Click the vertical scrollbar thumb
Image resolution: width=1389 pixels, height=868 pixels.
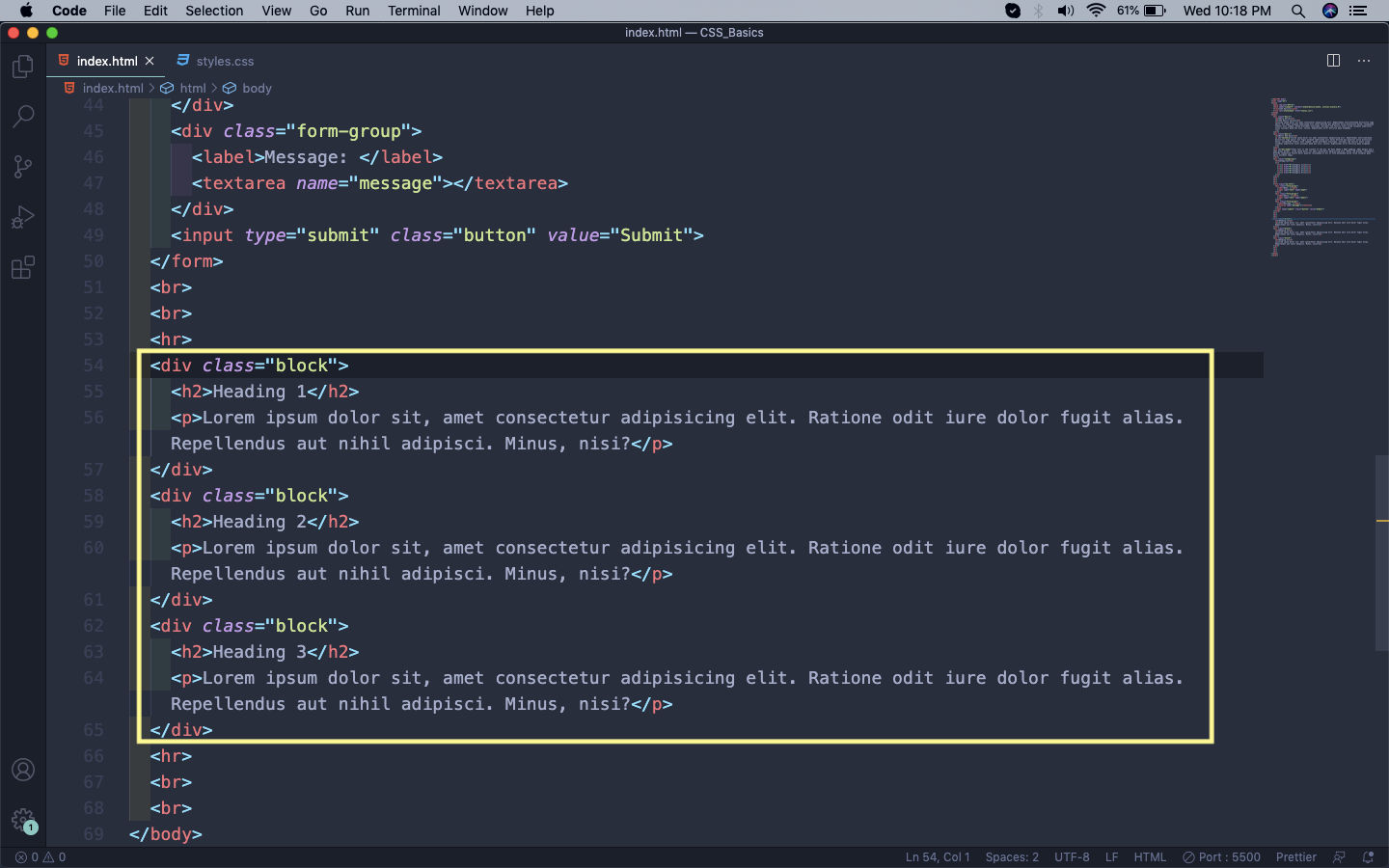point(1382,553)
